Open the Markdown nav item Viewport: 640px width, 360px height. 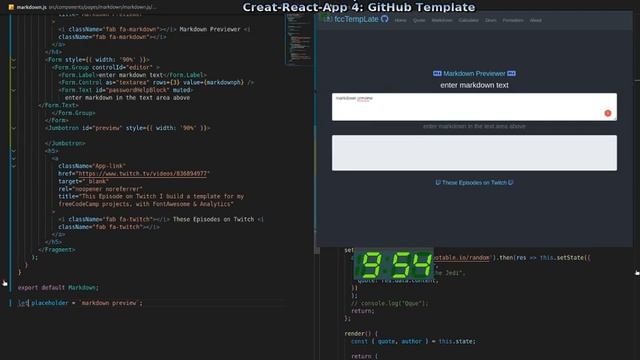tap(442, 20)
